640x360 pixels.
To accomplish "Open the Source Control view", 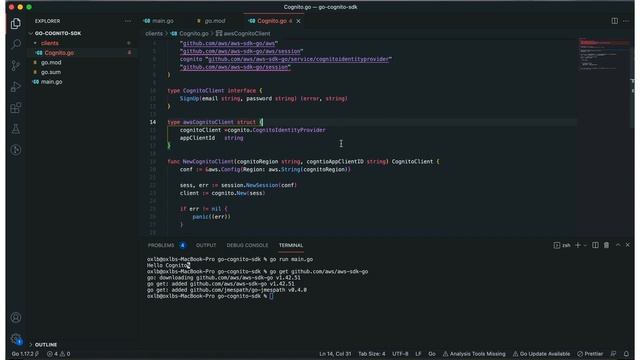I will tap(16, 65).
